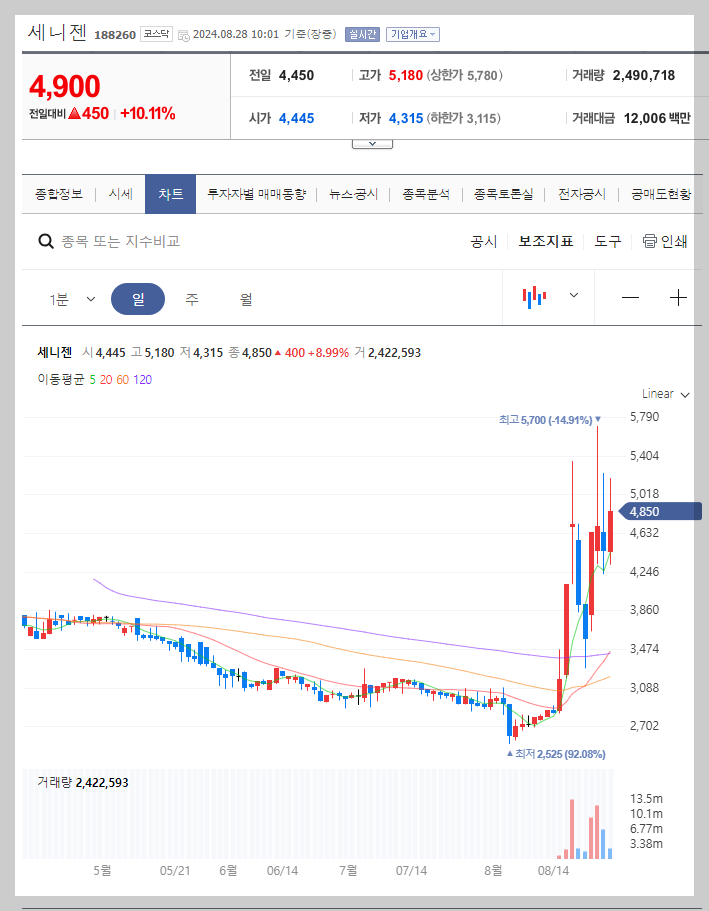Enable the 실시간 real-time badge

coord(360,33)
